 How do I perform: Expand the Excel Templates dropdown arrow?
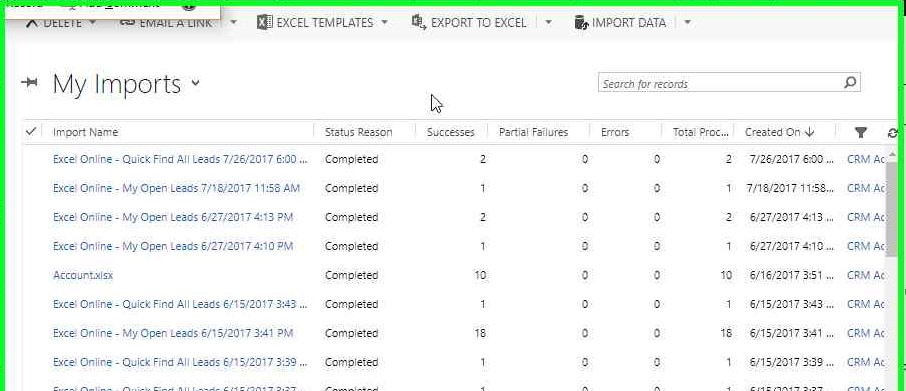click(x=384, y=23)
